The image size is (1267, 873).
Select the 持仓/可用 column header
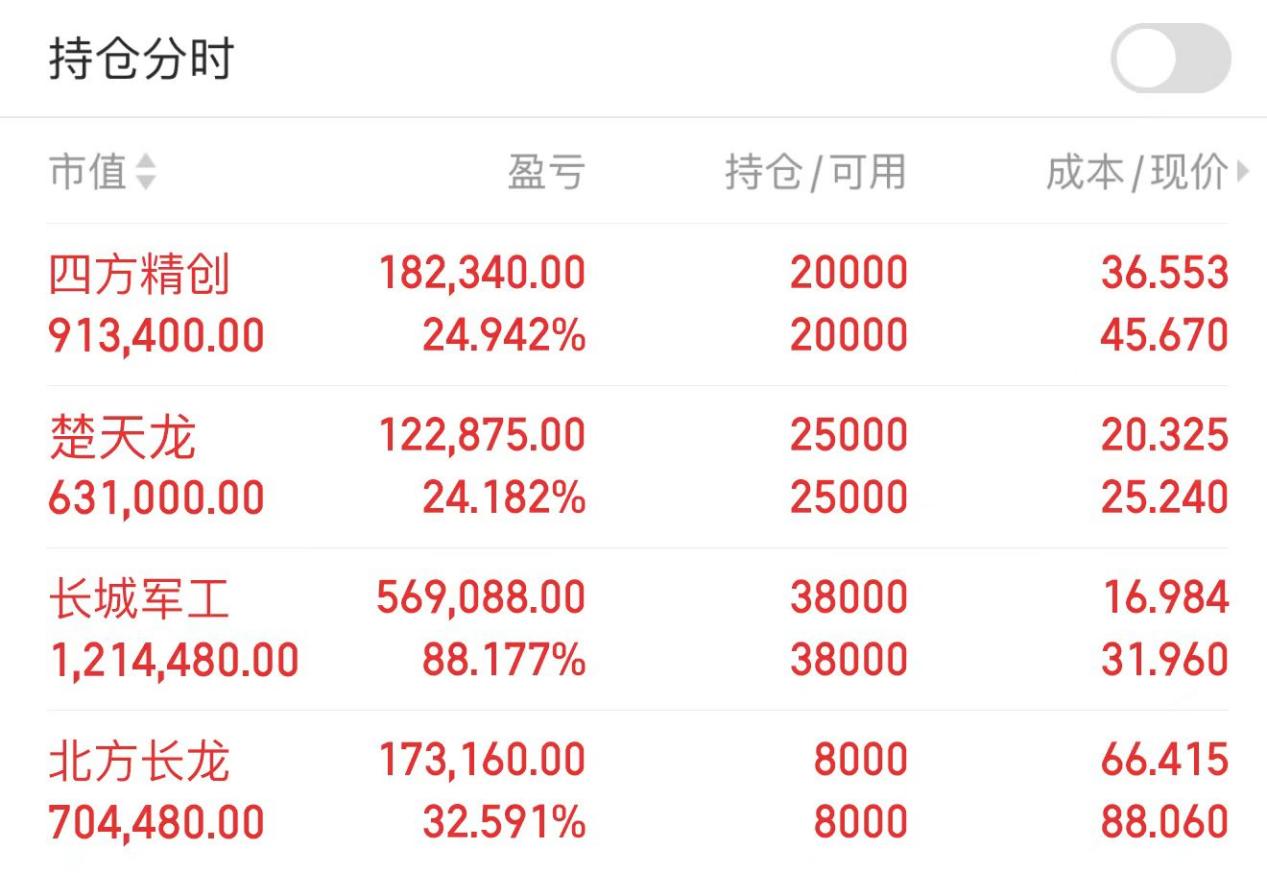coord(816,172)
